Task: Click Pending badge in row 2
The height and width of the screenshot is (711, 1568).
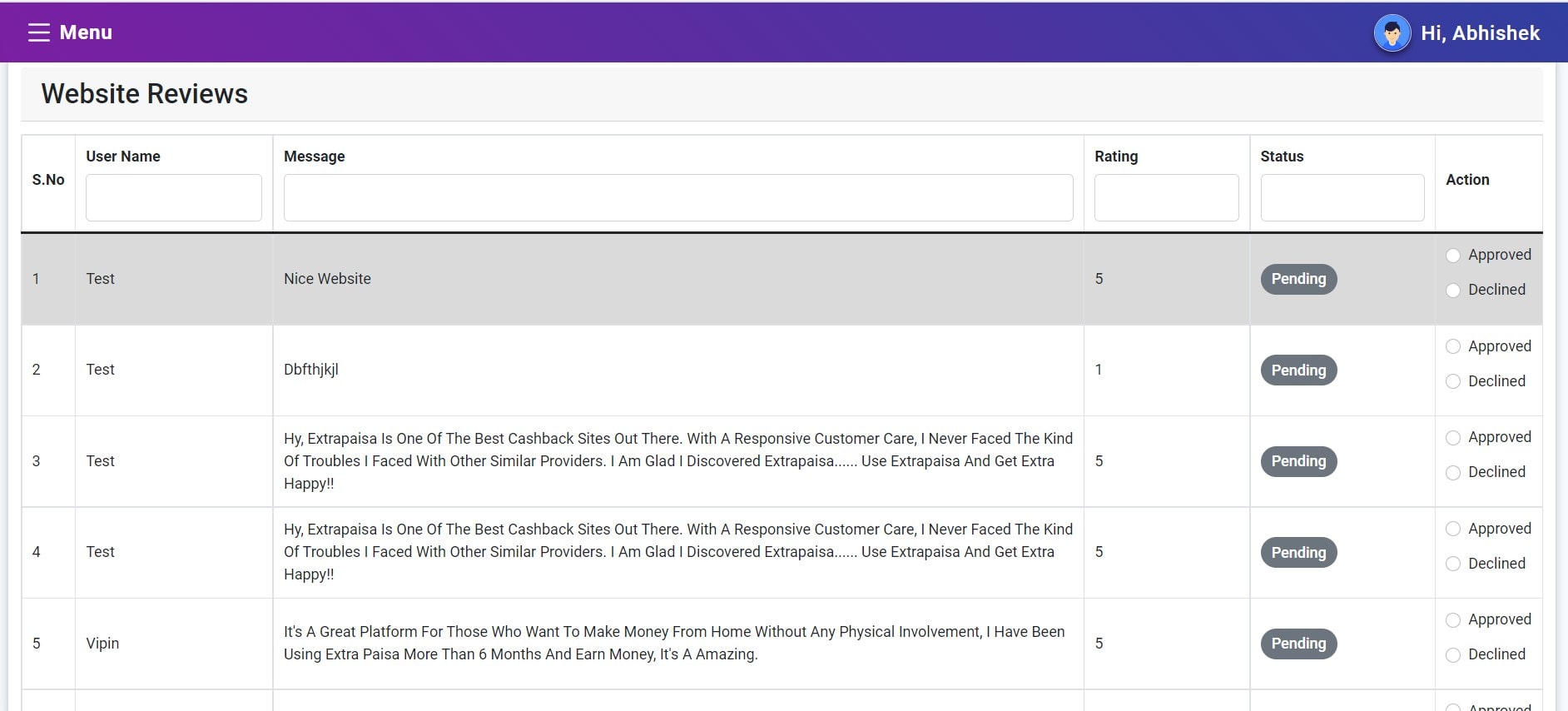Action: (x=1298, y=370)
